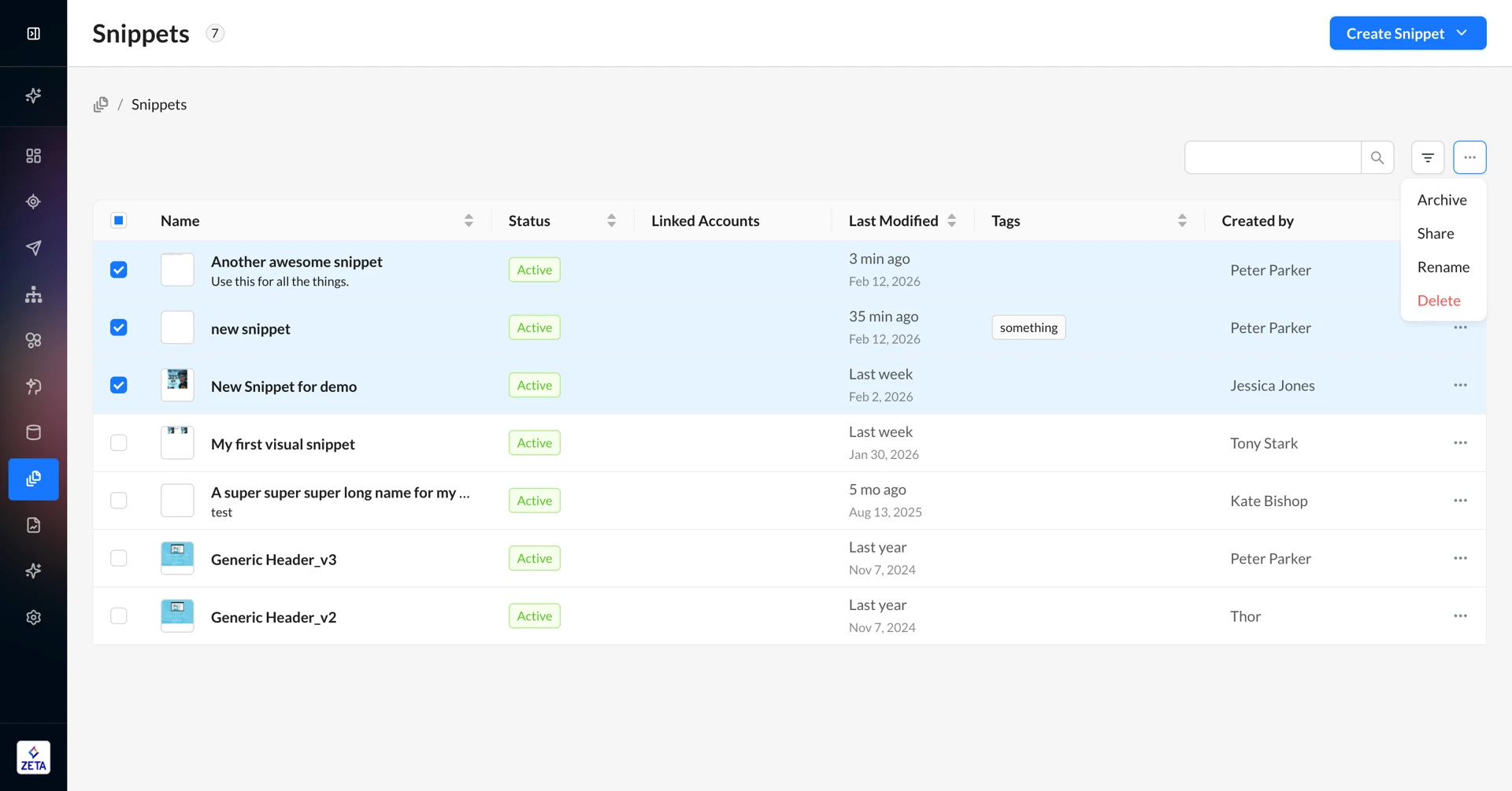The width and height of the screenshot is (1512, 791).
Task: Open 'My first visual snippet' link
Action: (x=283, y=444)
